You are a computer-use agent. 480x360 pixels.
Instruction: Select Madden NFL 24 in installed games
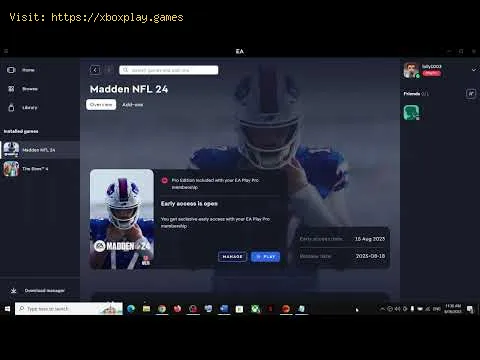tap(40, 150)
